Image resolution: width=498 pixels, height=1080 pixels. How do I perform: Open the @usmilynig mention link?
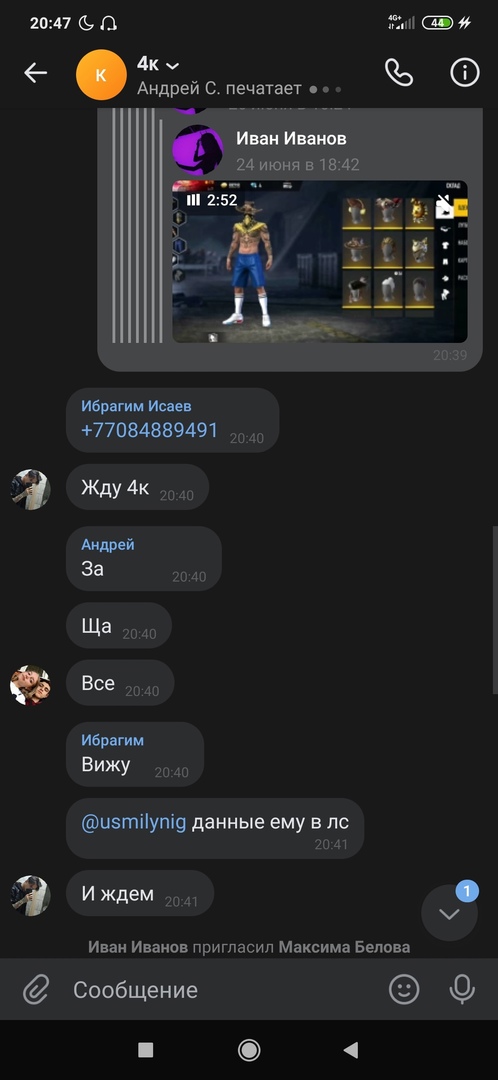(134, 822)
